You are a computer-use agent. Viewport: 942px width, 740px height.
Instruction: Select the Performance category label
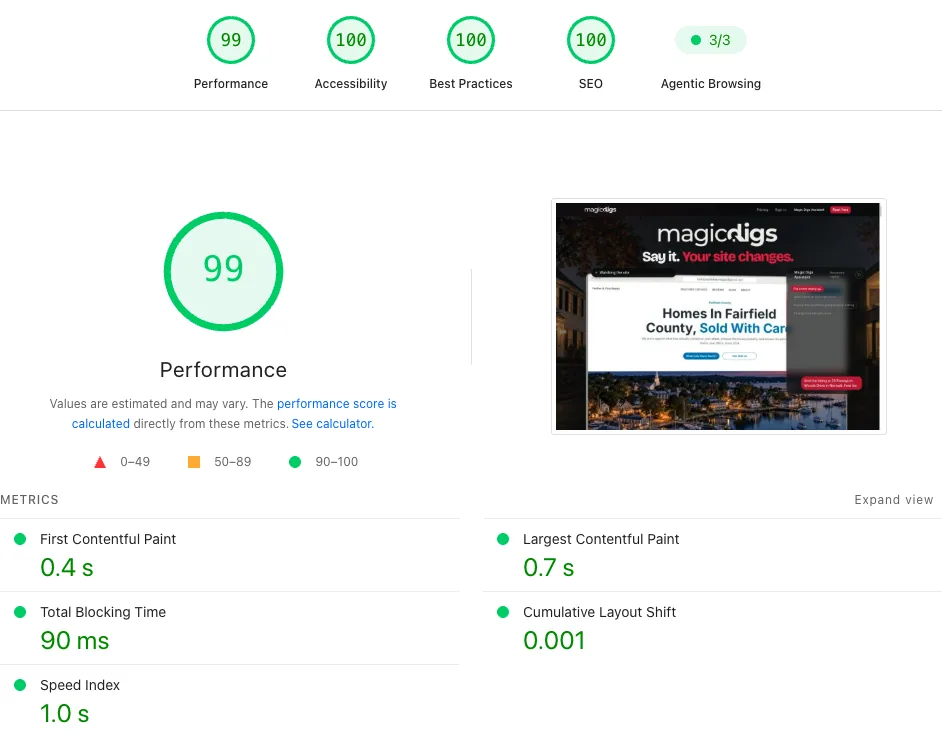click(231, 83)
